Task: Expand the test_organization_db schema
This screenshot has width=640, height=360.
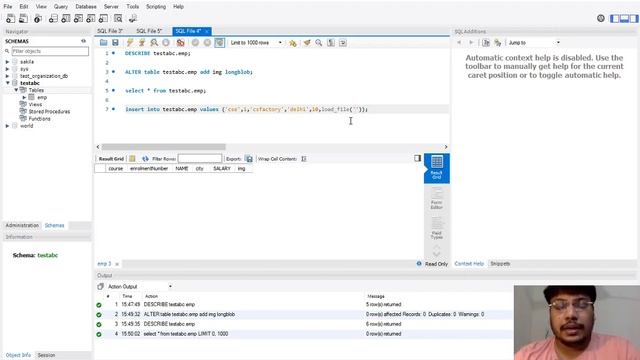Action: tap(7, 76)
